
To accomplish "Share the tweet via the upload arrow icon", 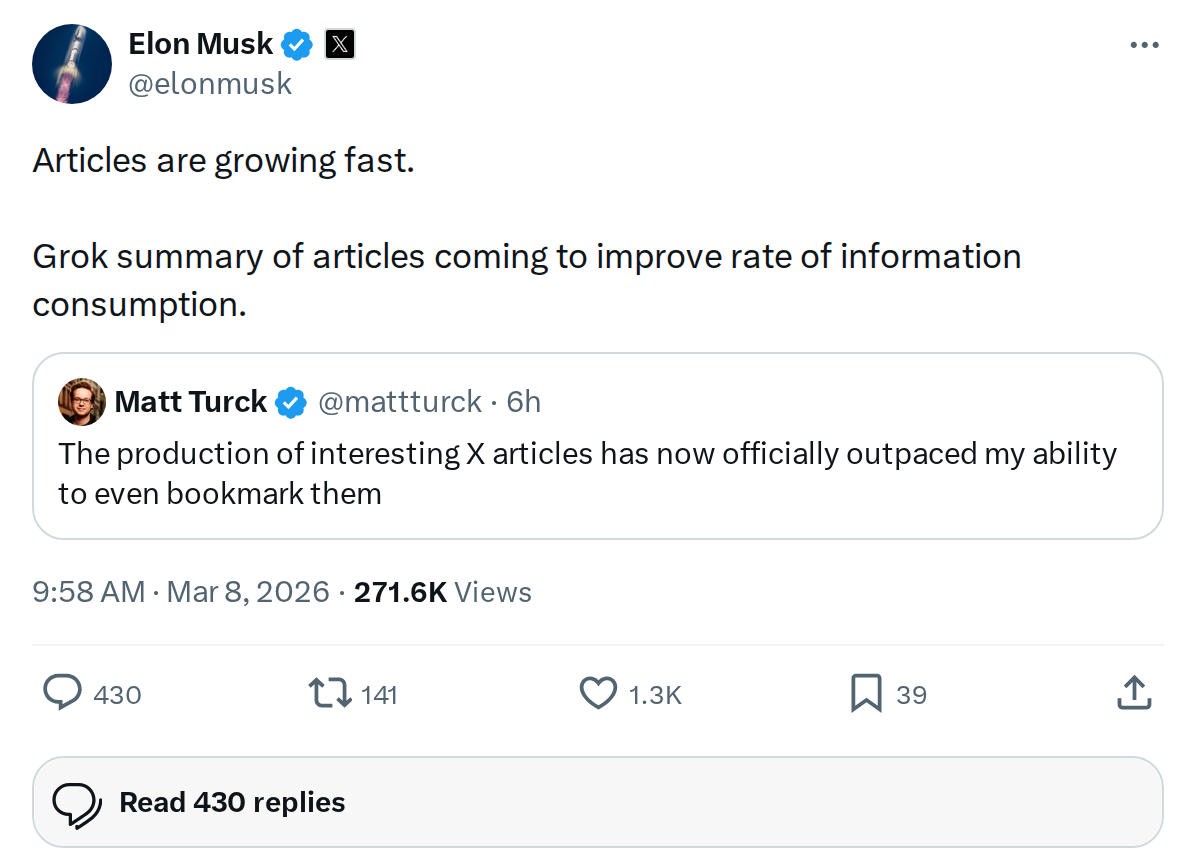I will [x=1133, y=691].
